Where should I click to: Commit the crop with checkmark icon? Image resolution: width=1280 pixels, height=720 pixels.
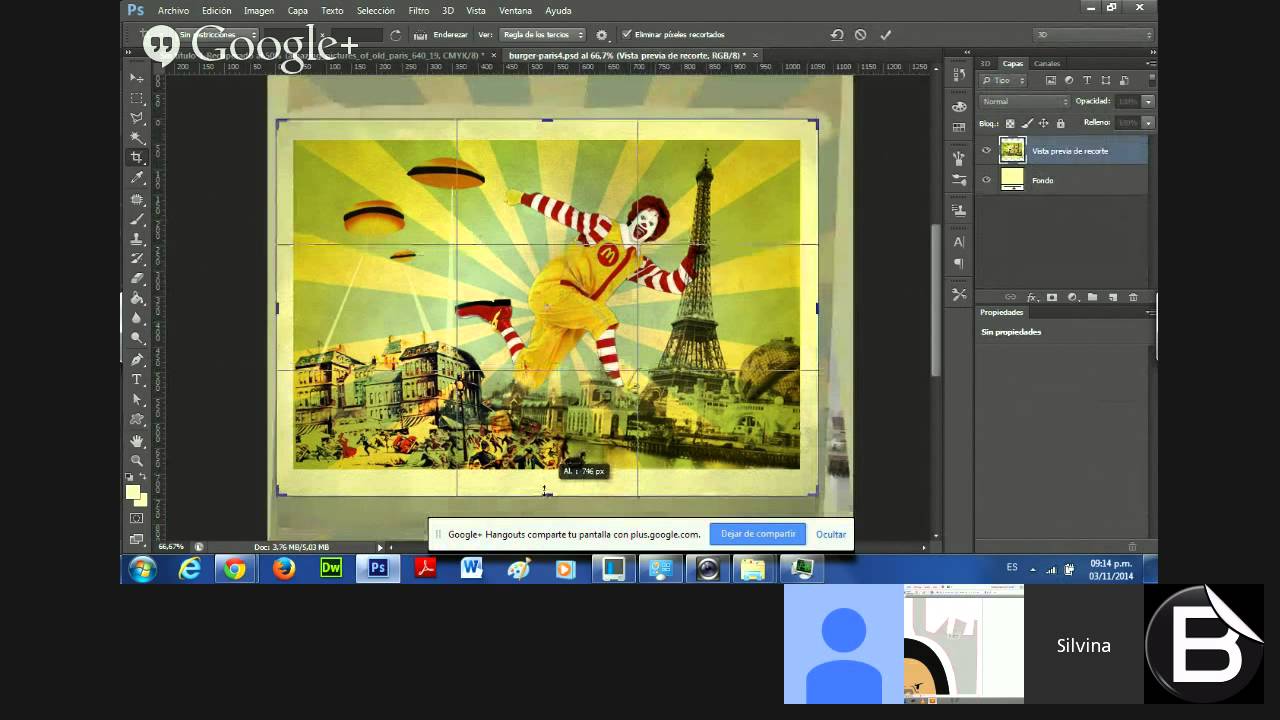[885, 34]
